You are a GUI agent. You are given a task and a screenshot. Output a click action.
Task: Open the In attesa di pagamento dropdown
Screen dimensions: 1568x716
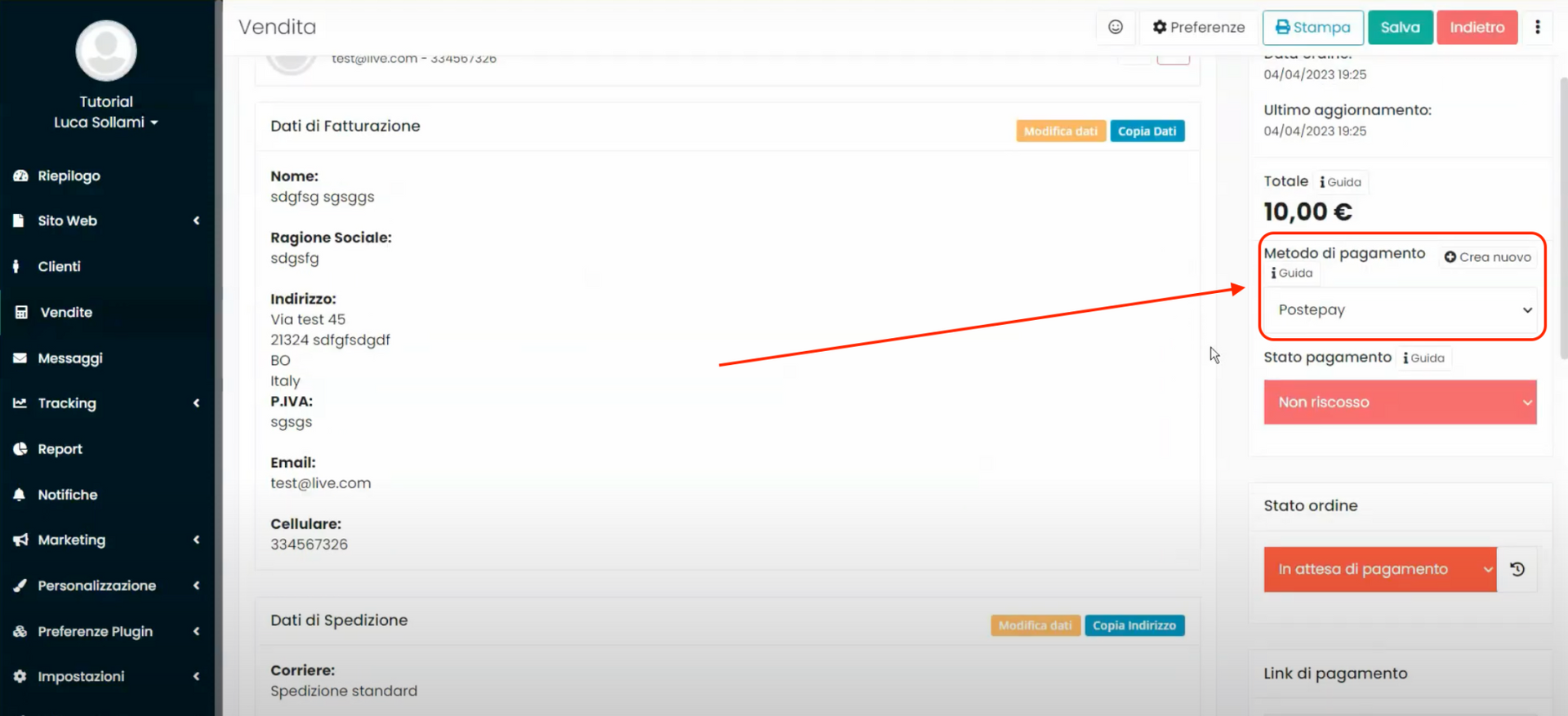point(1379,569)
